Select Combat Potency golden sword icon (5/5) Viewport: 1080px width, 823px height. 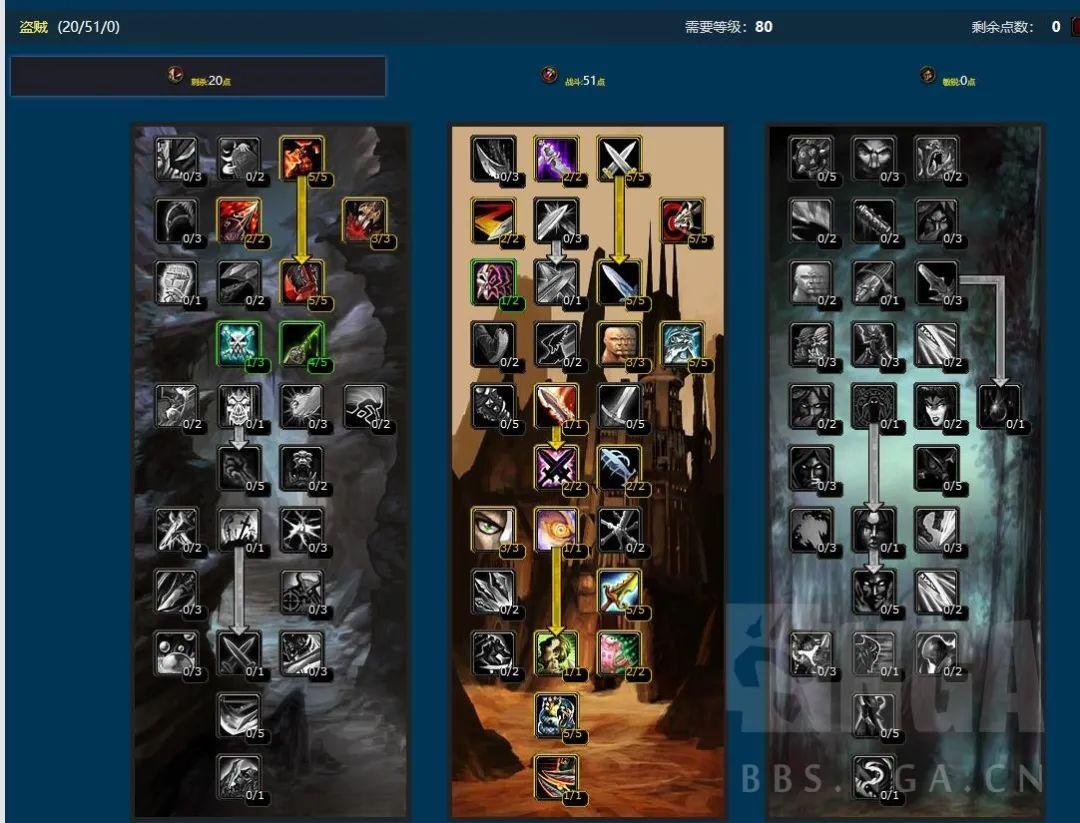click(619, 591)
